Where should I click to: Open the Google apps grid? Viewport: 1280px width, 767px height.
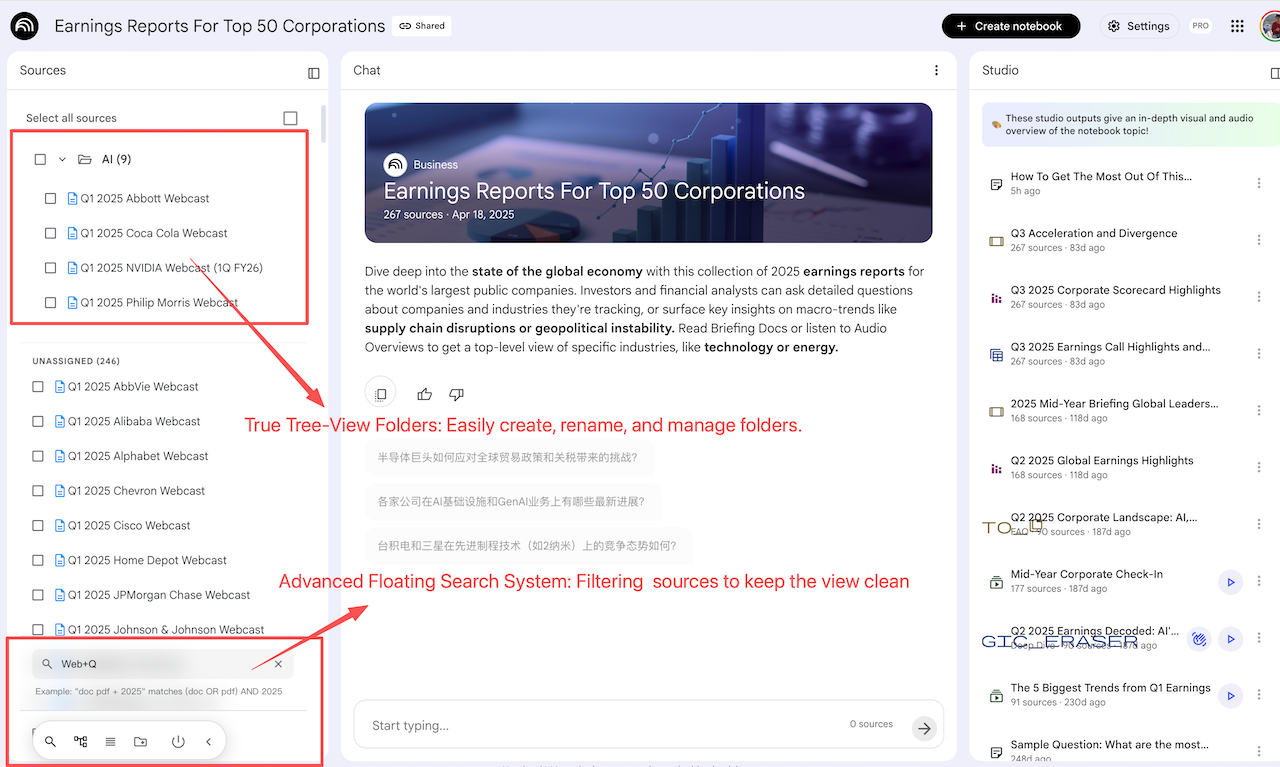1237,26
